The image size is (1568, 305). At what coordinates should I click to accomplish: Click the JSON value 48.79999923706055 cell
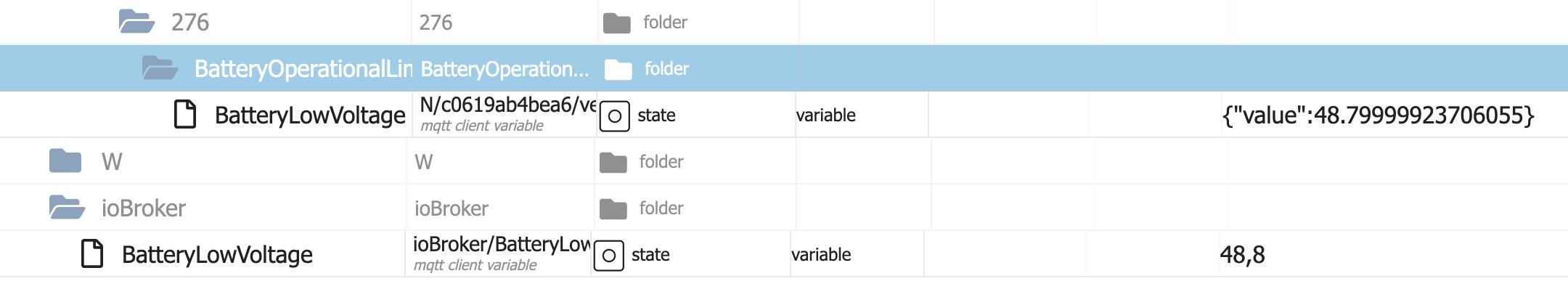tap(1377, 115)
